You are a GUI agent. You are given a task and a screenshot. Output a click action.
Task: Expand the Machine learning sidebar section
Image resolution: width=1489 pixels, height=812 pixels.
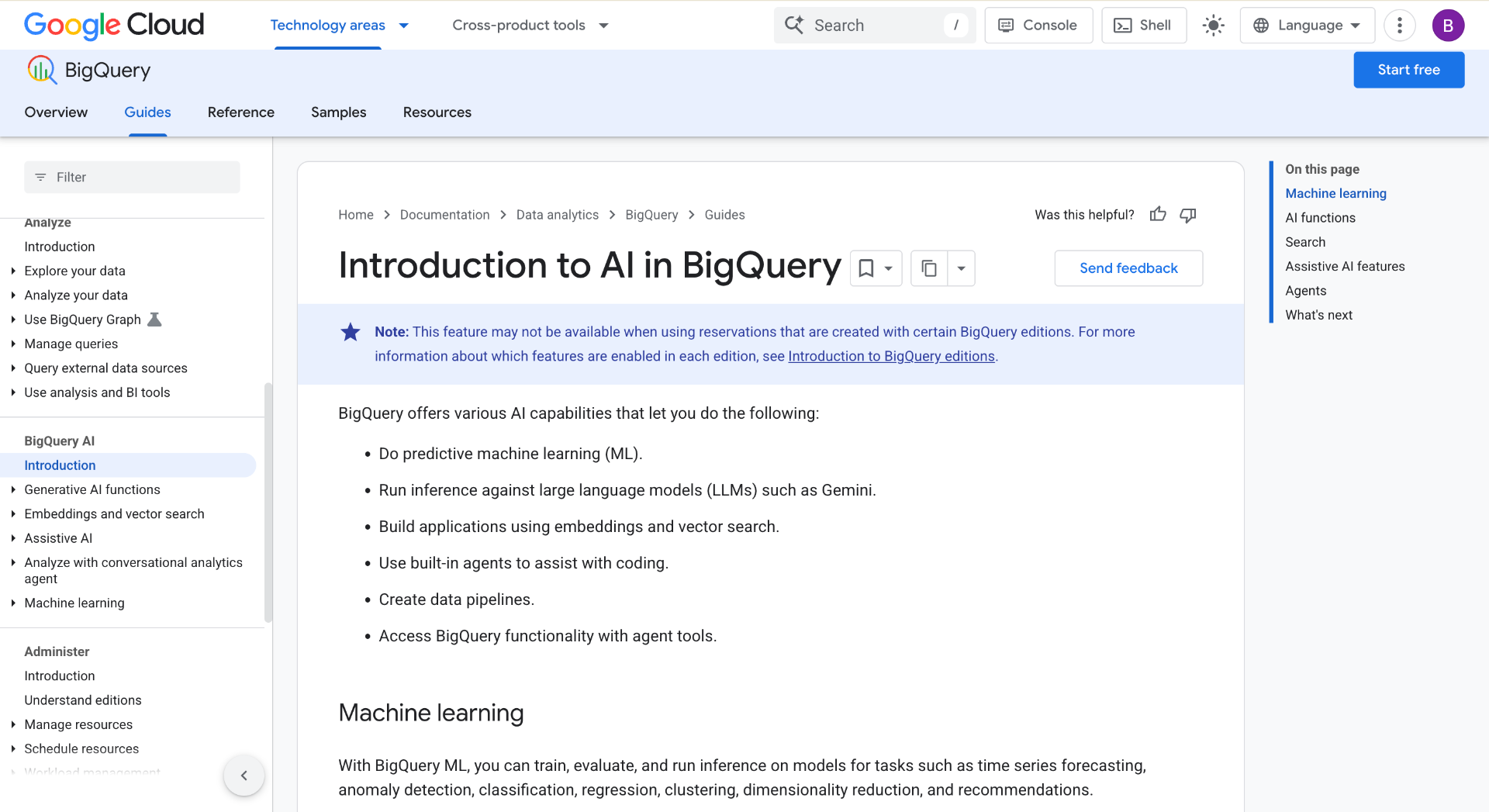13,603
